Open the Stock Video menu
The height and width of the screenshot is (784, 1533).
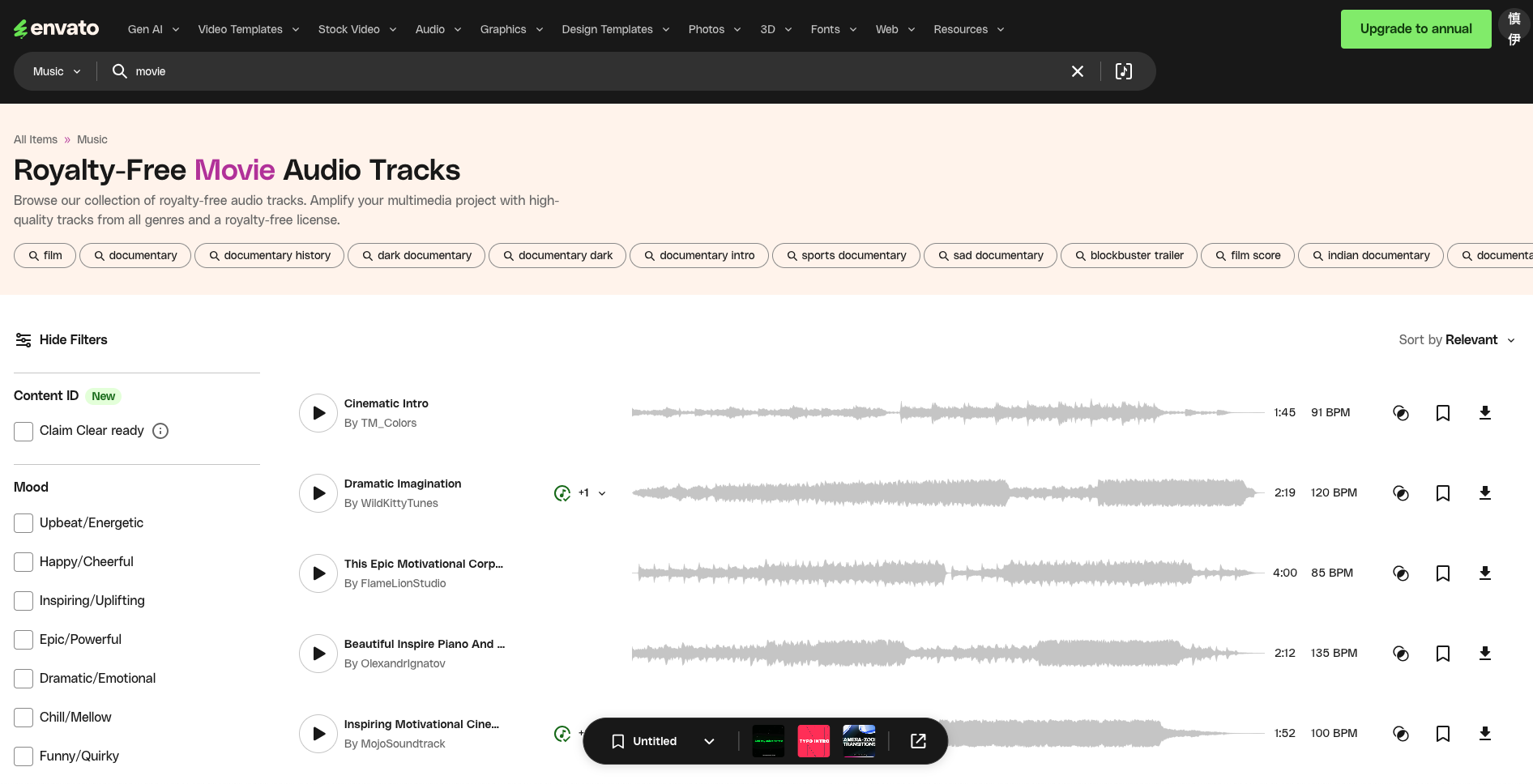[x=357, y=29]
